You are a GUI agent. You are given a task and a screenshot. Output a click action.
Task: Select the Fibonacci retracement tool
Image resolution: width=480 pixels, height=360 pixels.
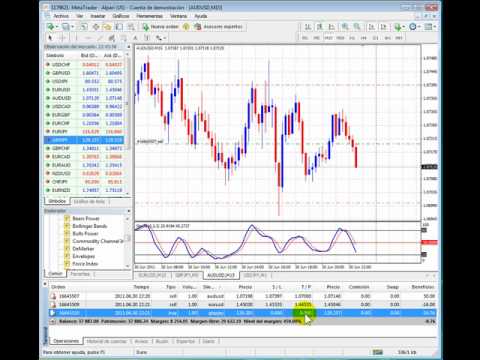coord(123,38)
